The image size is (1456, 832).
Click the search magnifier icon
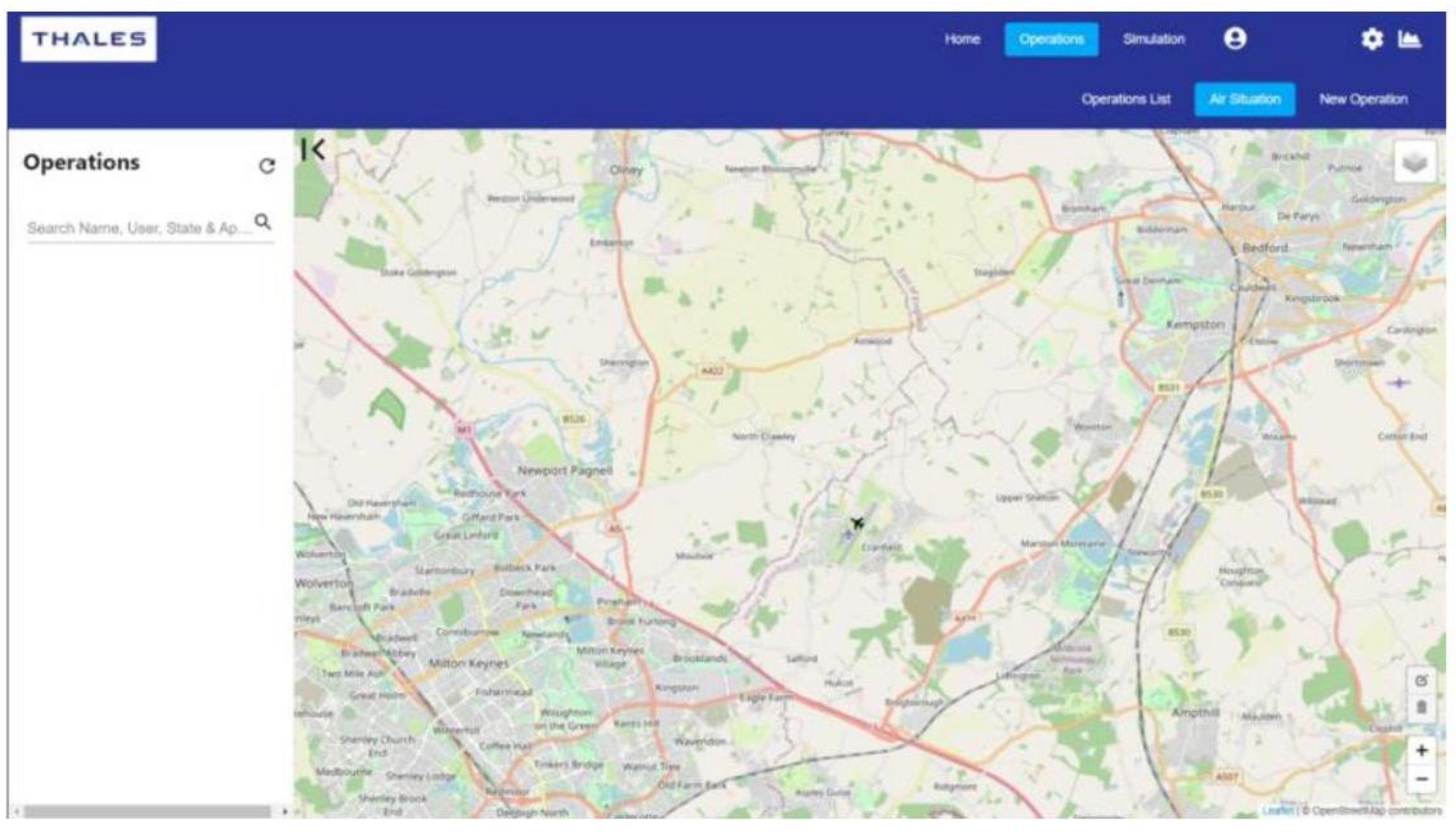(263, 222)
